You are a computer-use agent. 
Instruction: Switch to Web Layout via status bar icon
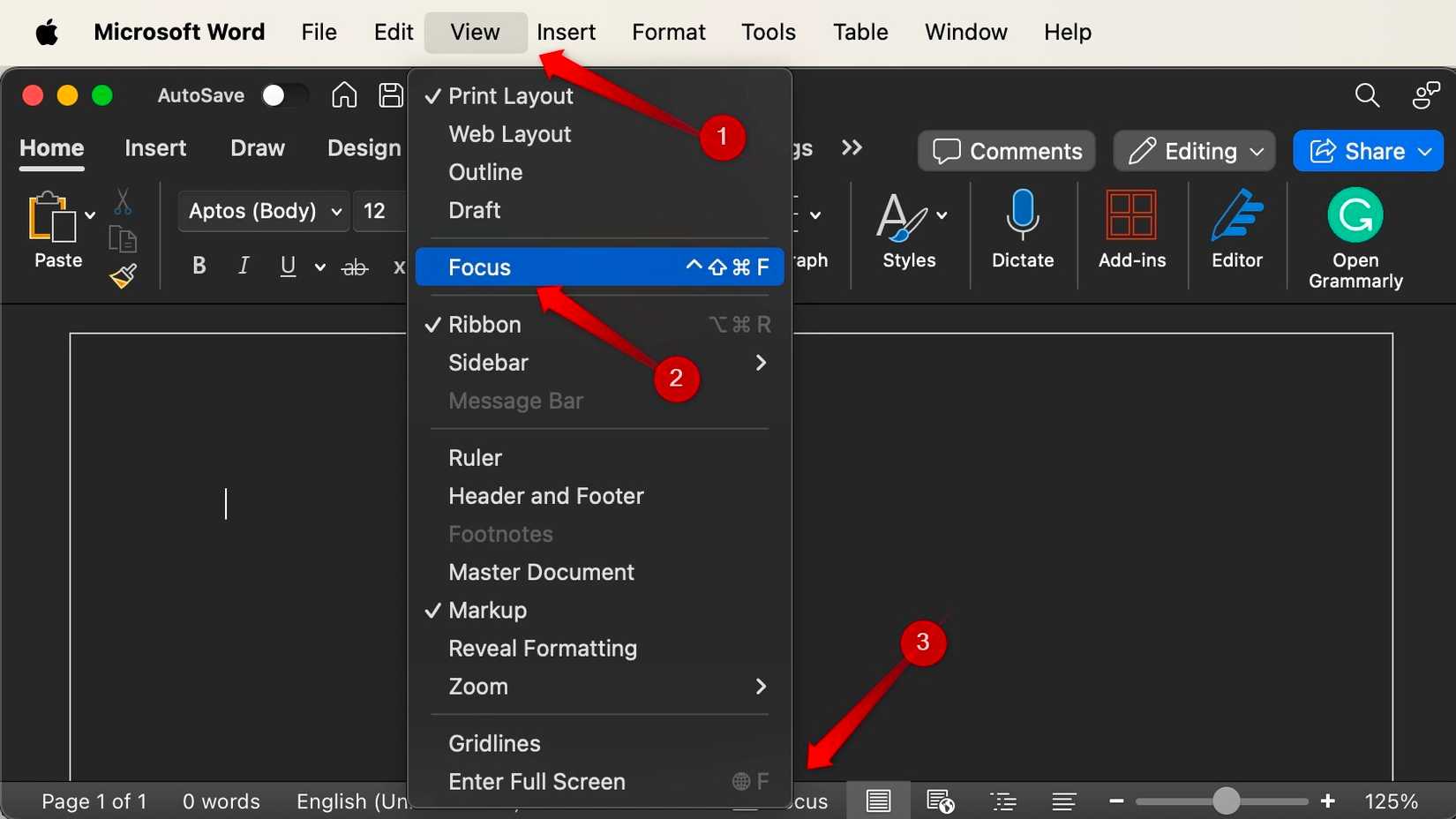coord(939,800)
